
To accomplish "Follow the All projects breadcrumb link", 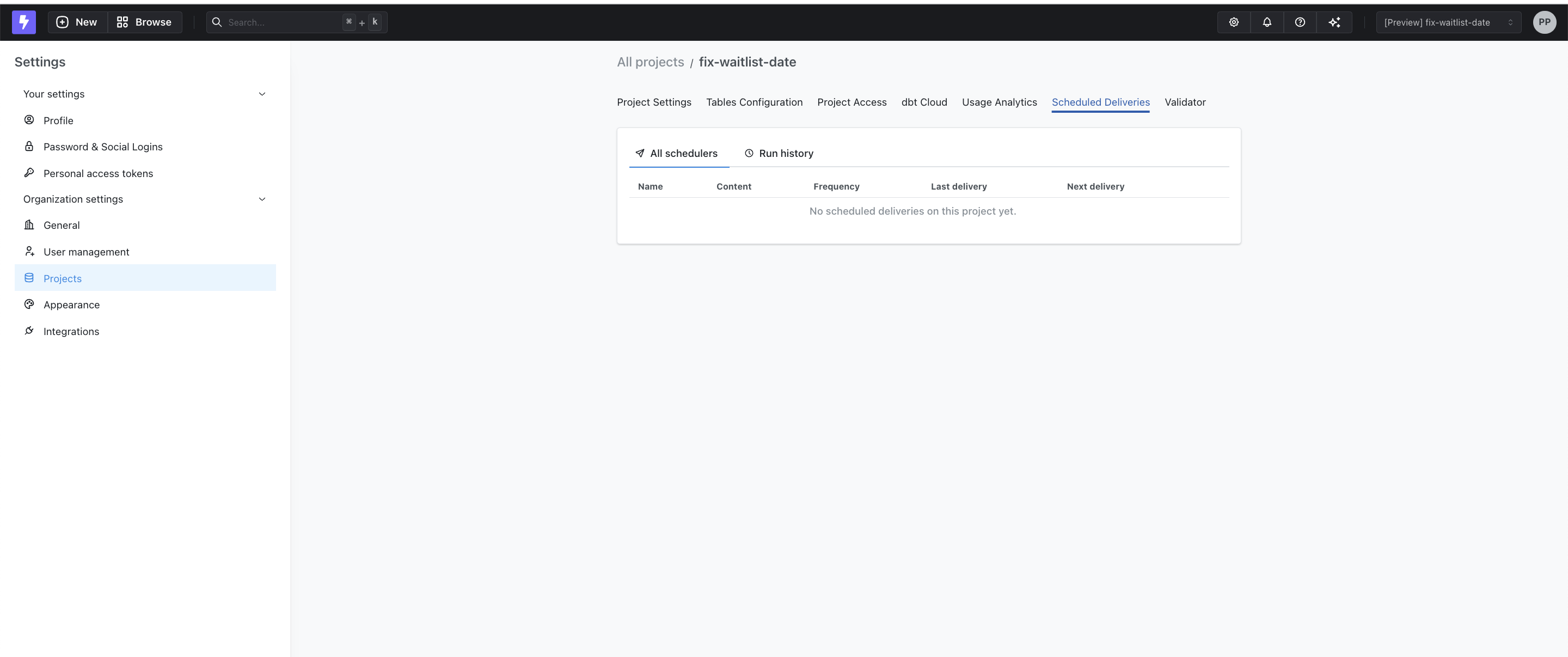I will [x=650, y=62].
